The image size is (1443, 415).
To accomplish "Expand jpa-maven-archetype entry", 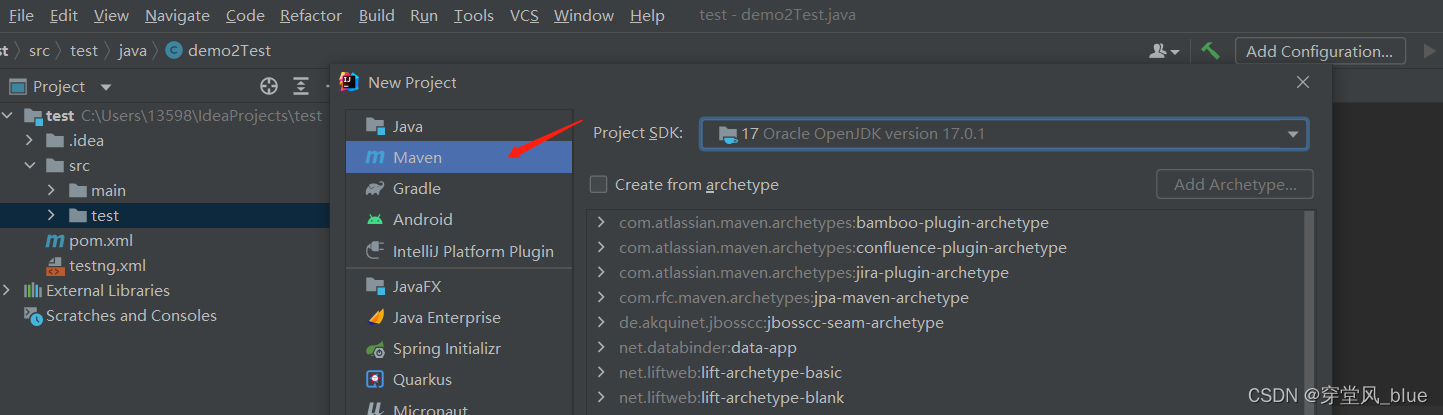I will pos(601,297).
